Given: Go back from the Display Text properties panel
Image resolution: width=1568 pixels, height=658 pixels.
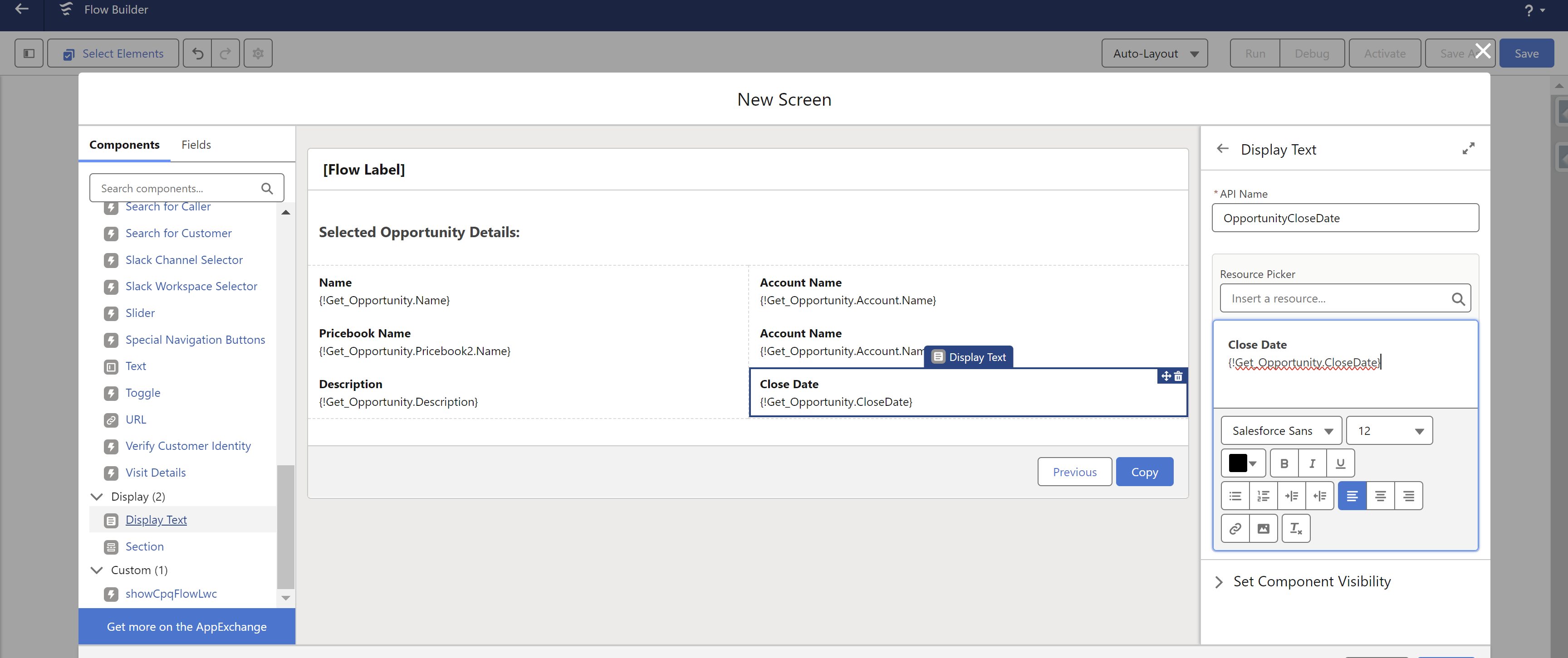Looking at the screenshot, I should pos(1222,149).
